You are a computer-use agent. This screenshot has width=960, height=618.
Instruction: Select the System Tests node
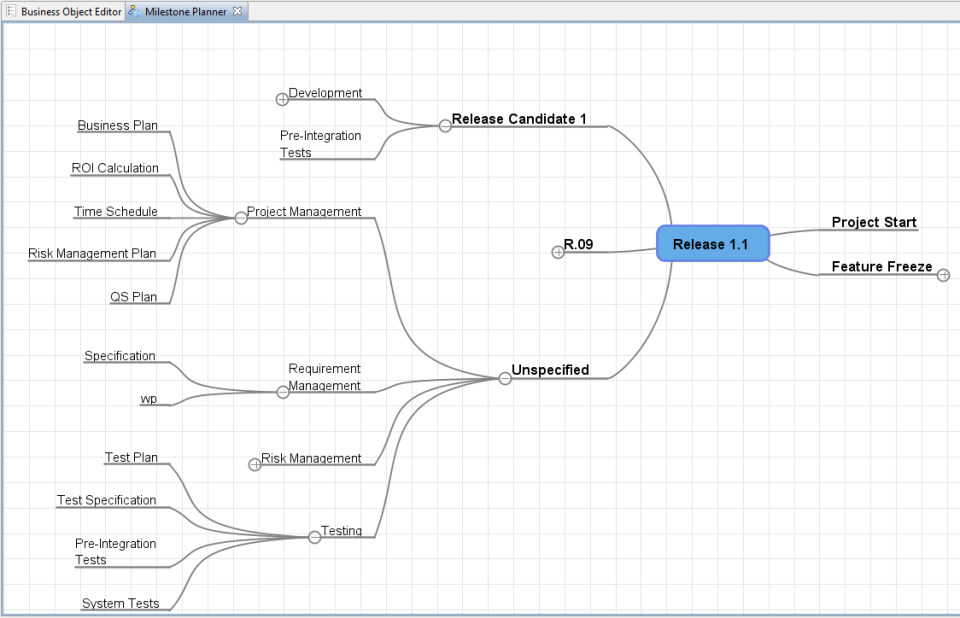coord(121,603)
